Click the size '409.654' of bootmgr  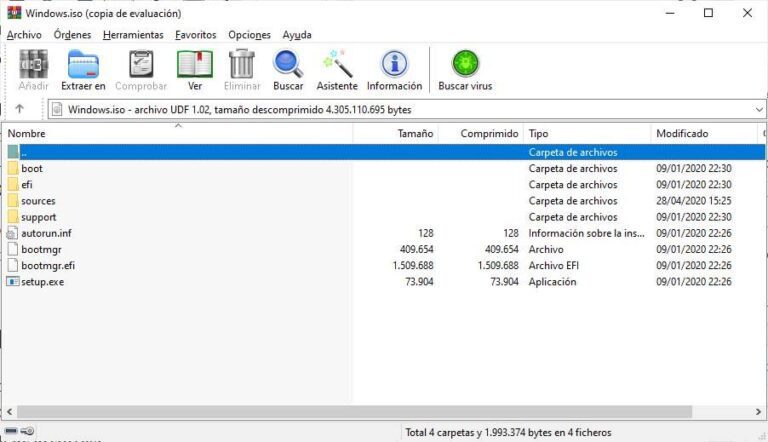417,249
